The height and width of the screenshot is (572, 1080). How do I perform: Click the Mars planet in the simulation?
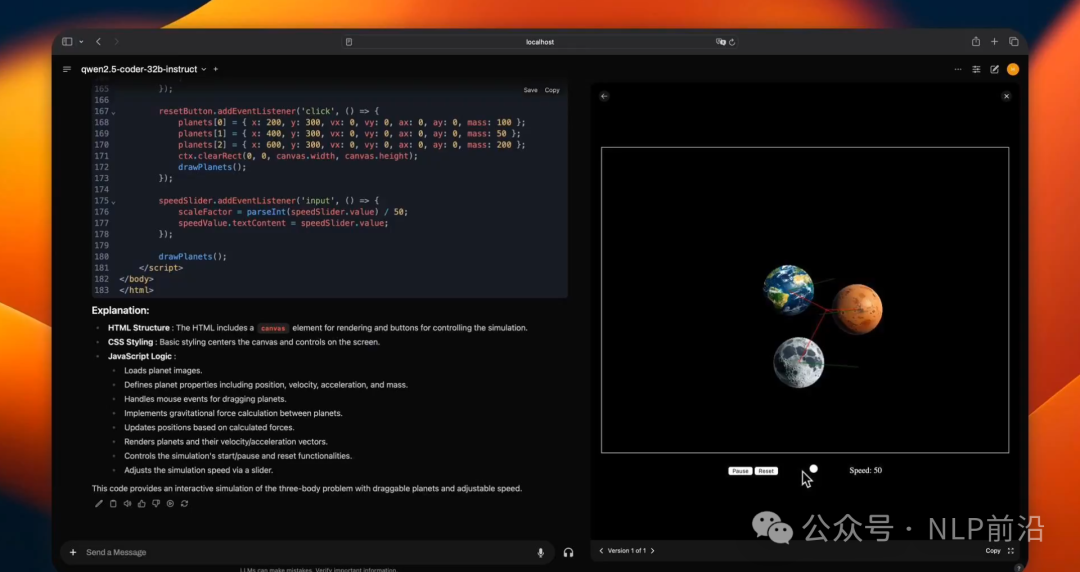click(857, 309)
